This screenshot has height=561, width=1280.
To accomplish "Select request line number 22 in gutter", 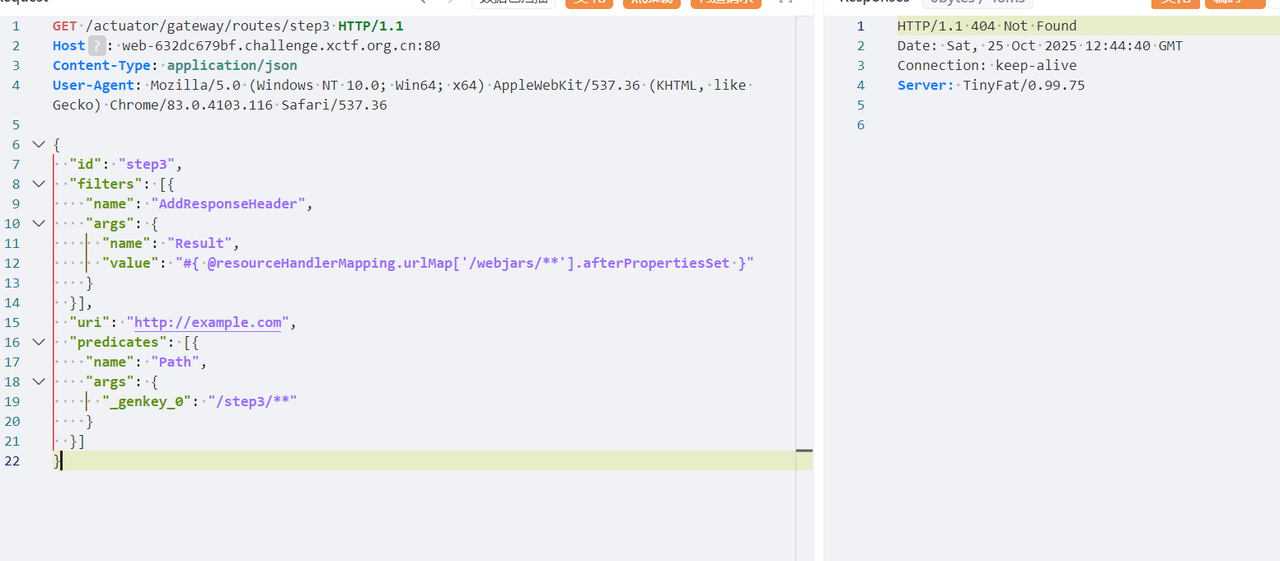I will pos(15,461).
